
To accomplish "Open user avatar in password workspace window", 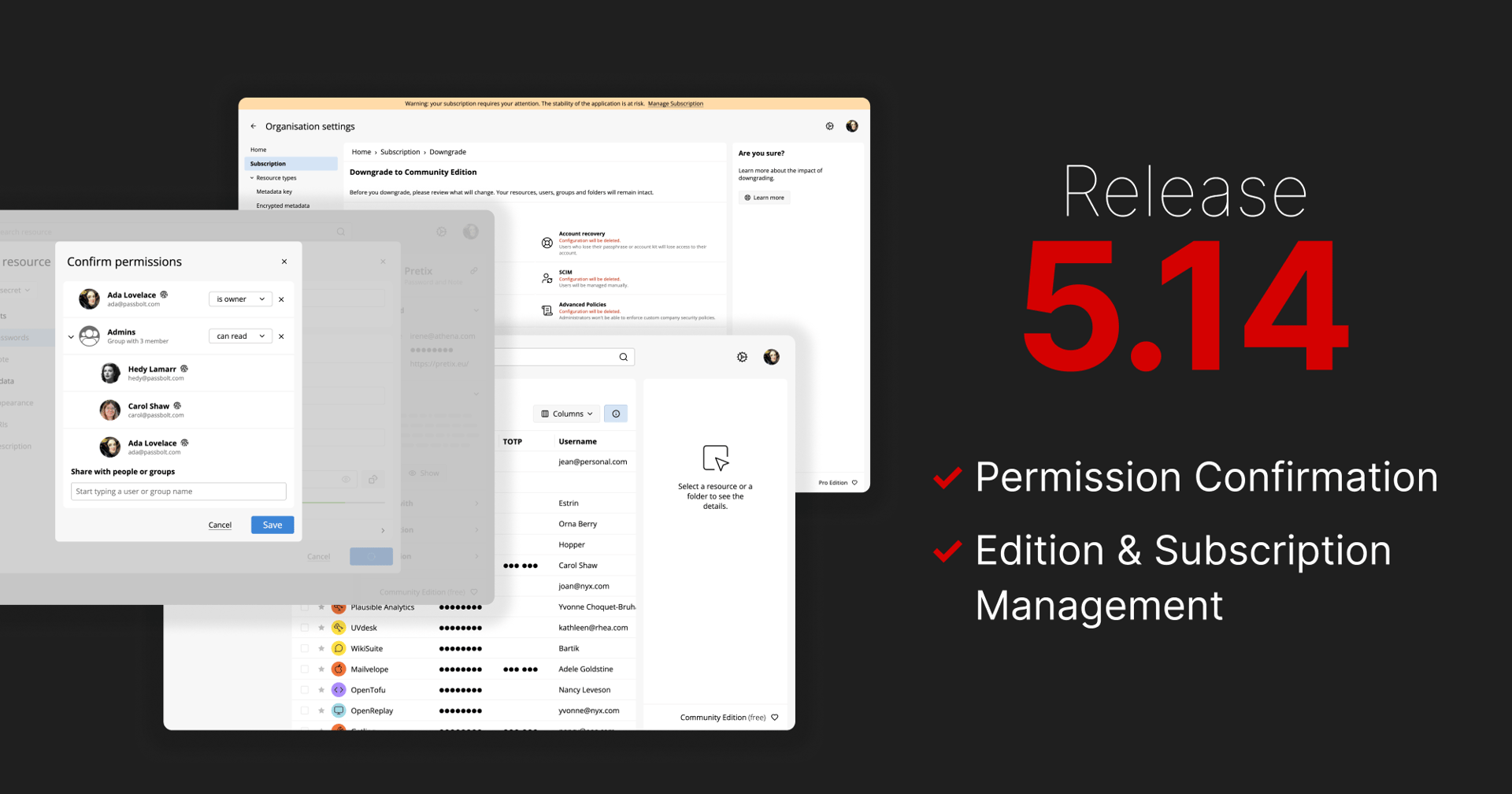I will pos(772,357).
